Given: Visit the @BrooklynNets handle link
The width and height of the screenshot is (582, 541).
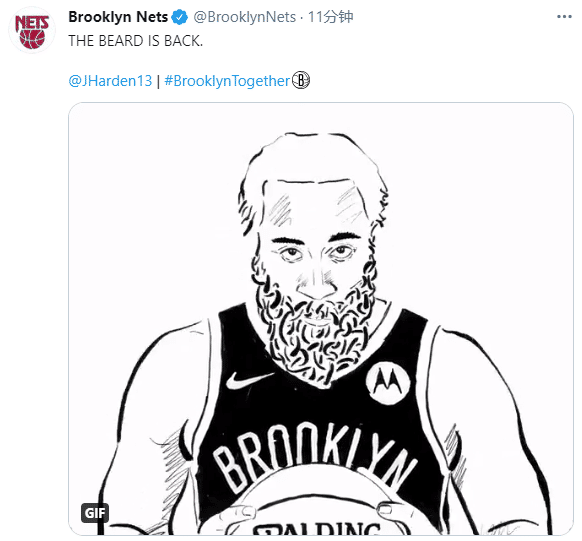Looking at the screenshot, I should point(245,17).
